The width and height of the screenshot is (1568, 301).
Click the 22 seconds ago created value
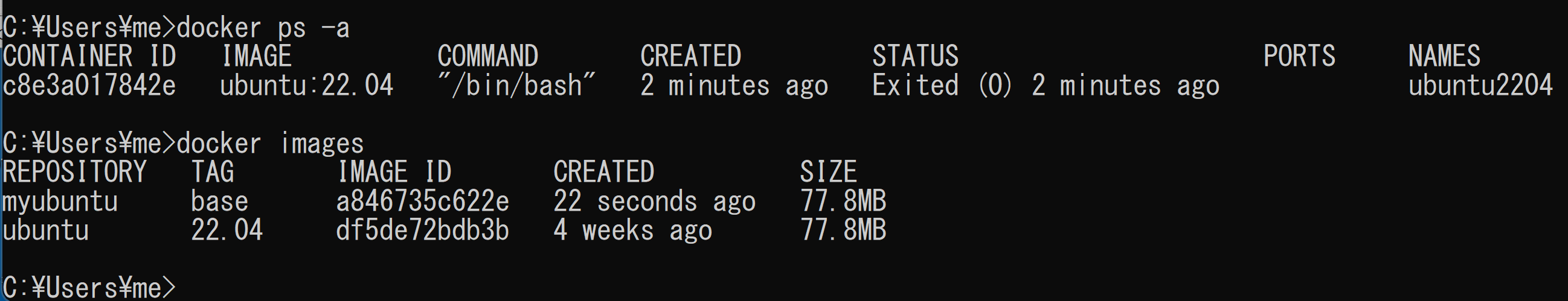(654, 201)
